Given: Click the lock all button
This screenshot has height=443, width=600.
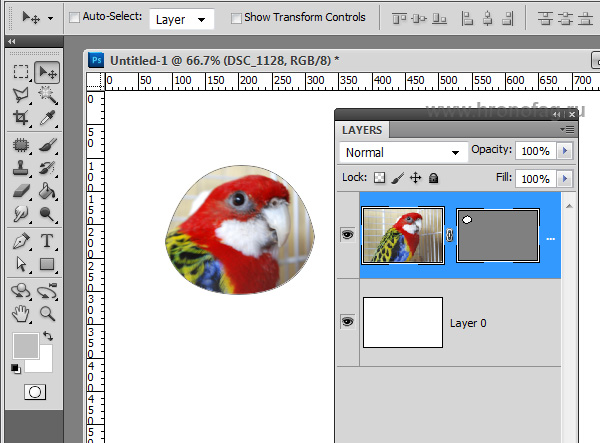Looking at the screenshot, I should (434, 178).
